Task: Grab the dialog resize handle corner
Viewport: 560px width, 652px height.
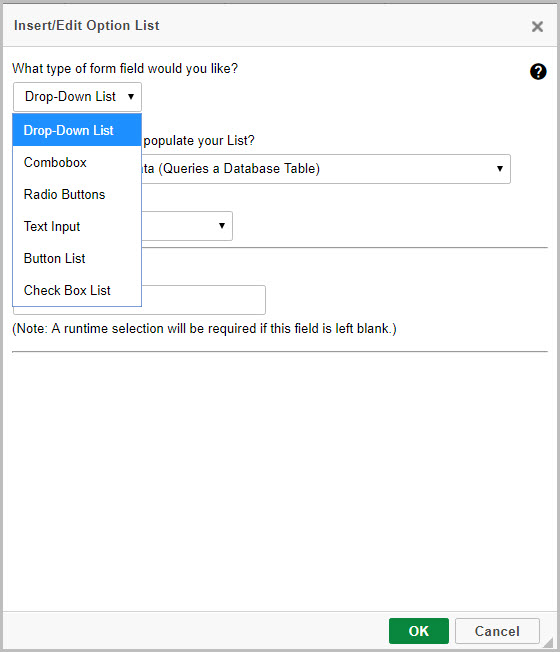Action: [549, 642]
